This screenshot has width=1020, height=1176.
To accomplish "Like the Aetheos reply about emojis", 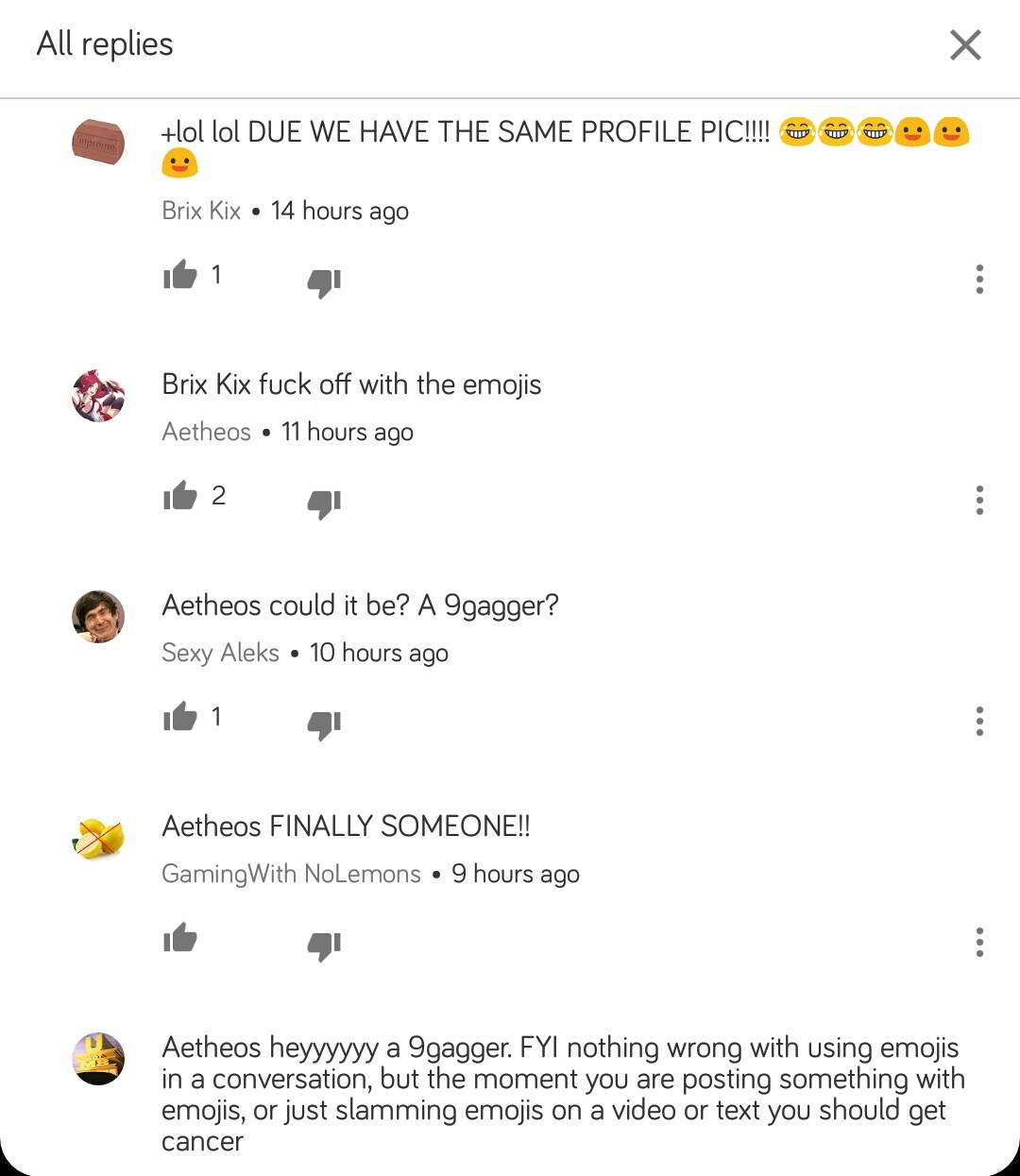I will [179, 495].
